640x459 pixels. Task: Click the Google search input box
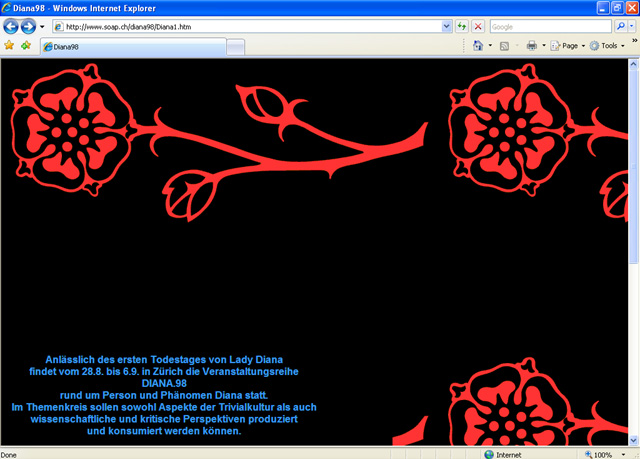(x=550, y=26)
